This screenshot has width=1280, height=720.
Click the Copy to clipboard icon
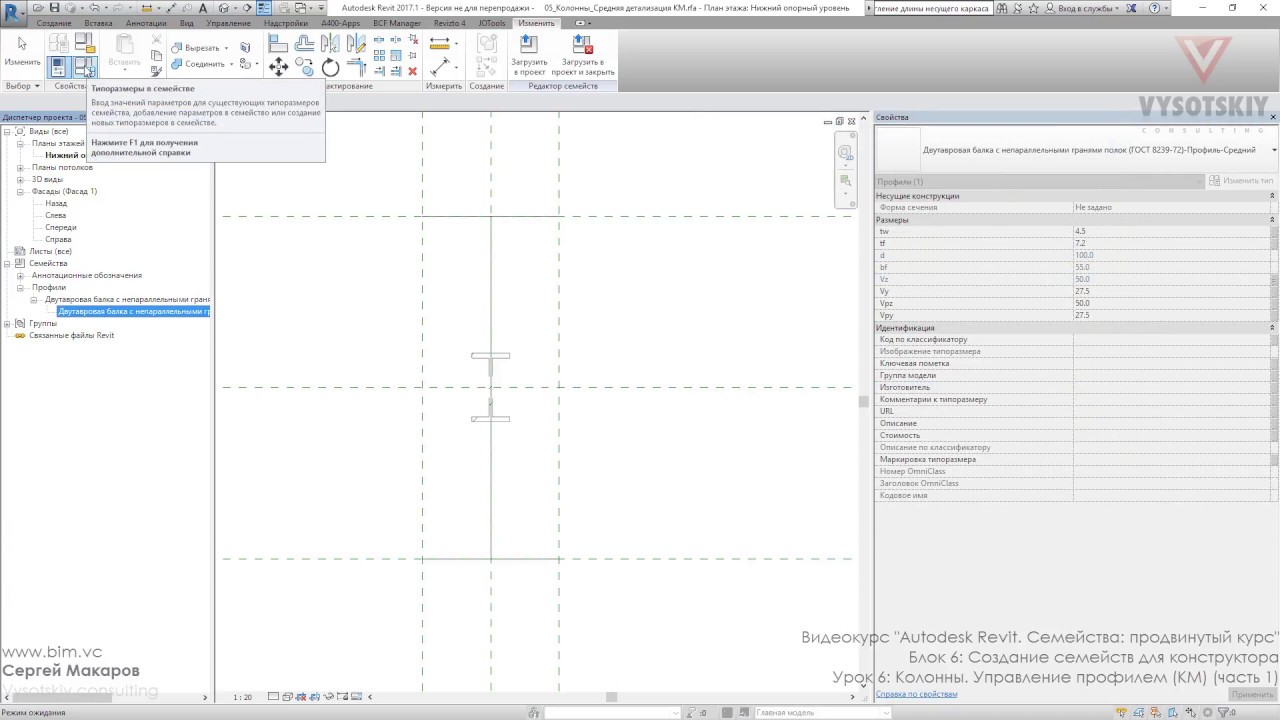point(156,56)
